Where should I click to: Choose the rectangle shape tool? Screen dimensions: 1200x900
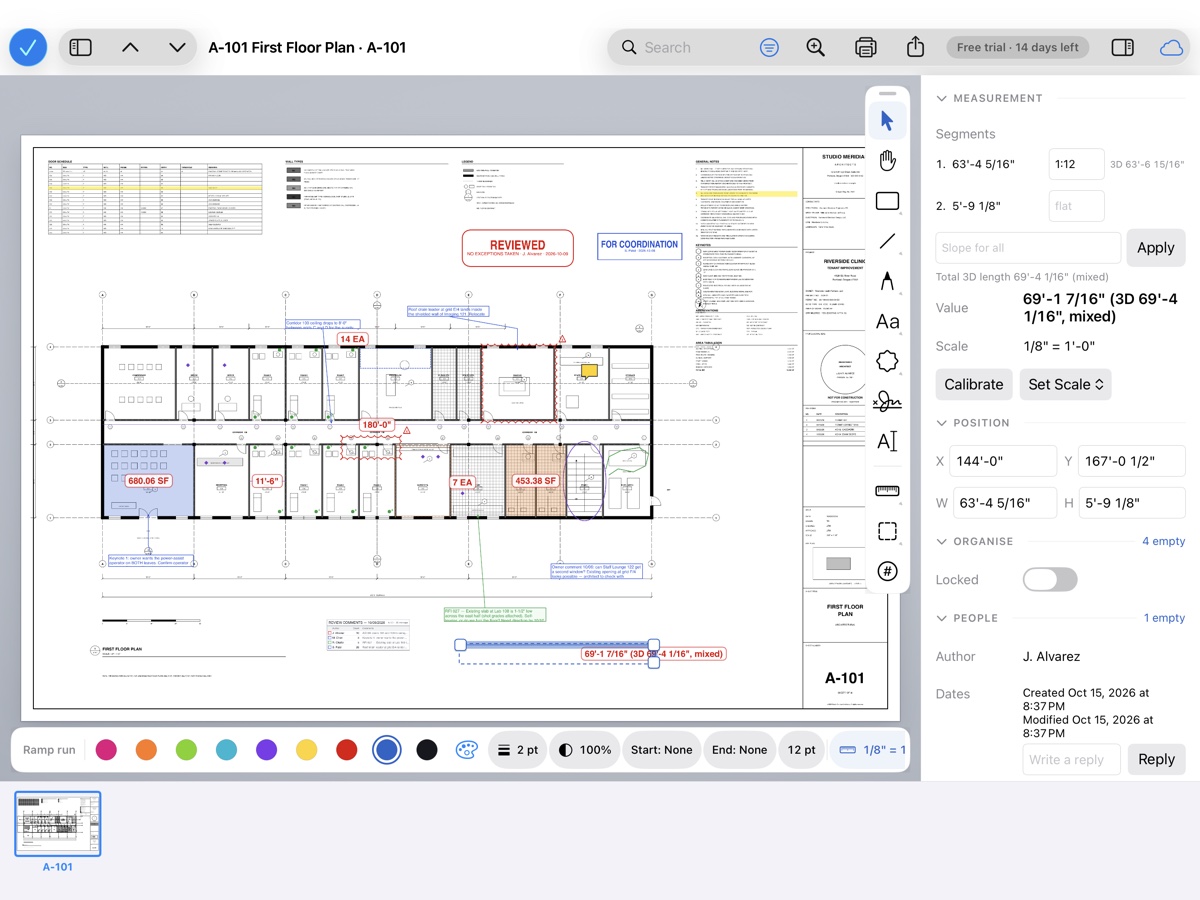(887, 201)
